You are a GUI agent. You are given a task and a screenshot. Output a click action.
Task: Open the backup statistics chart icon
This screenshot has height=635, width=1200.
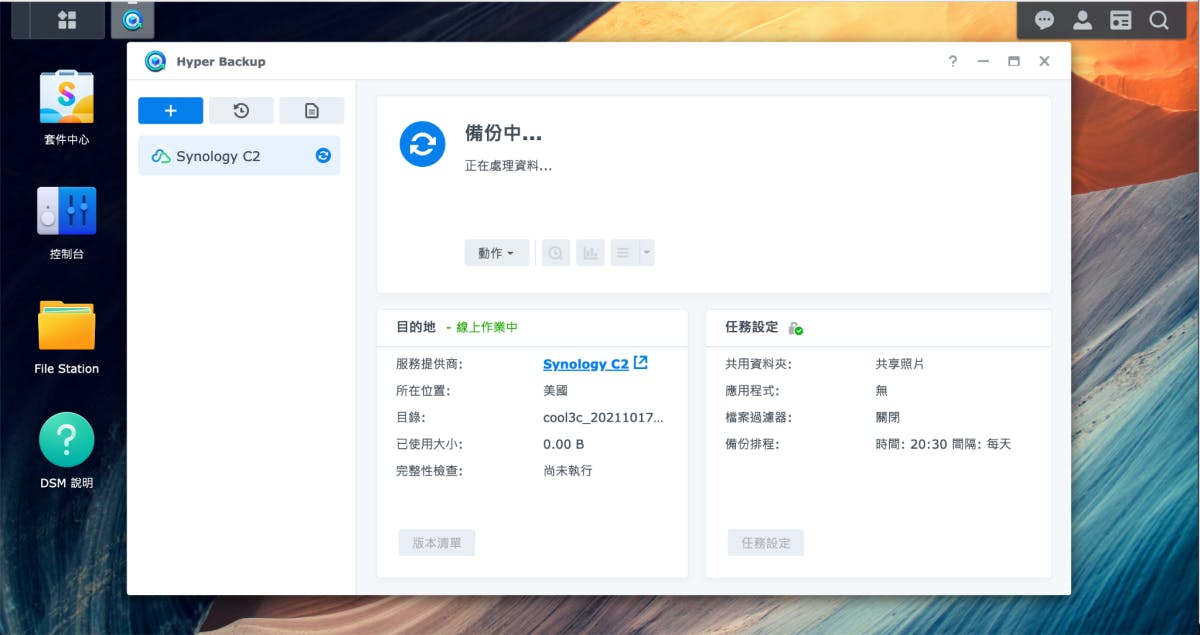point(590,253)
